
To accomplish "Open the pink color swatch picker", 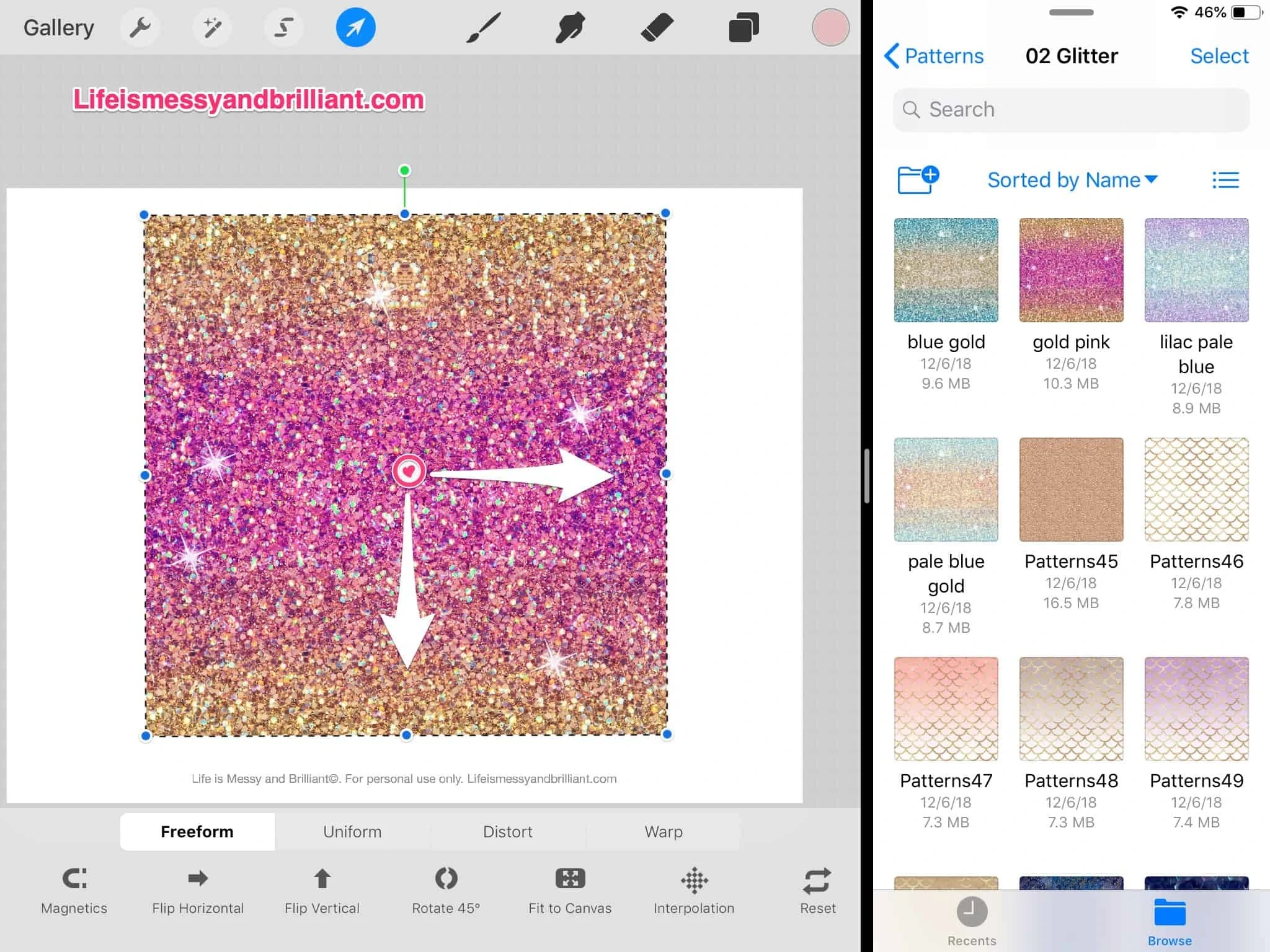I will 830,27.
